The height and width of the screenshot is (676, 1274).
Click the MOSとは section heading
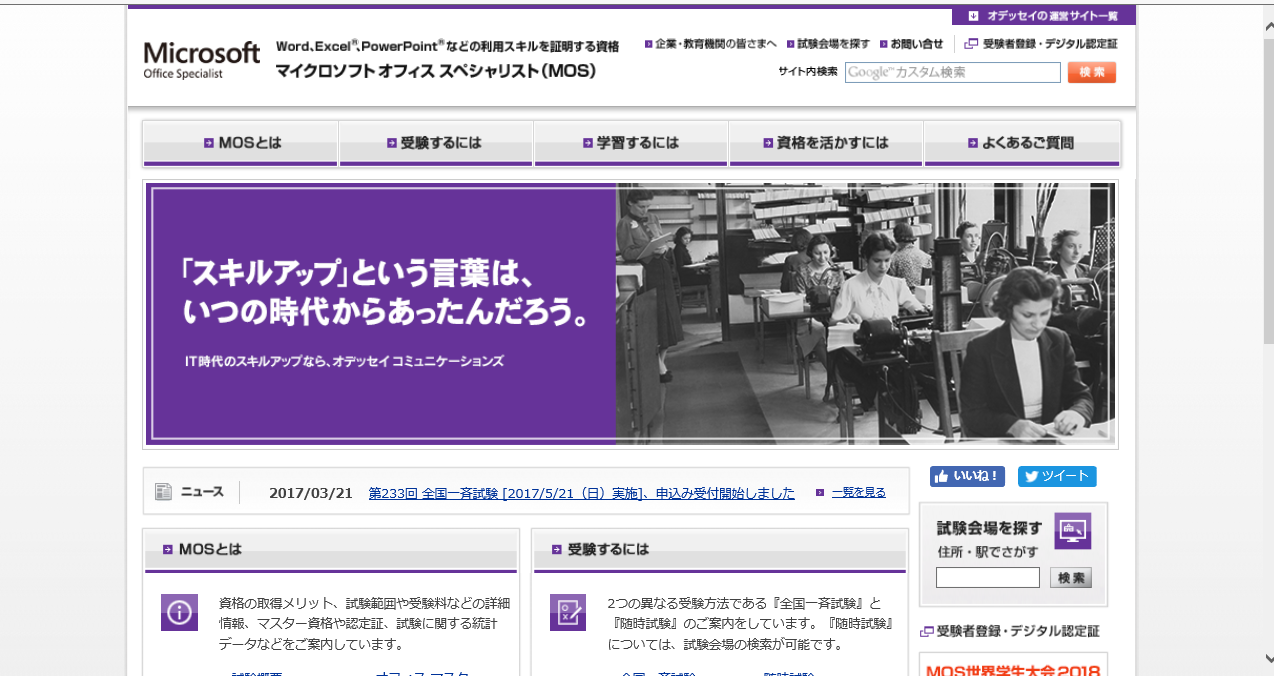(210, 549)
